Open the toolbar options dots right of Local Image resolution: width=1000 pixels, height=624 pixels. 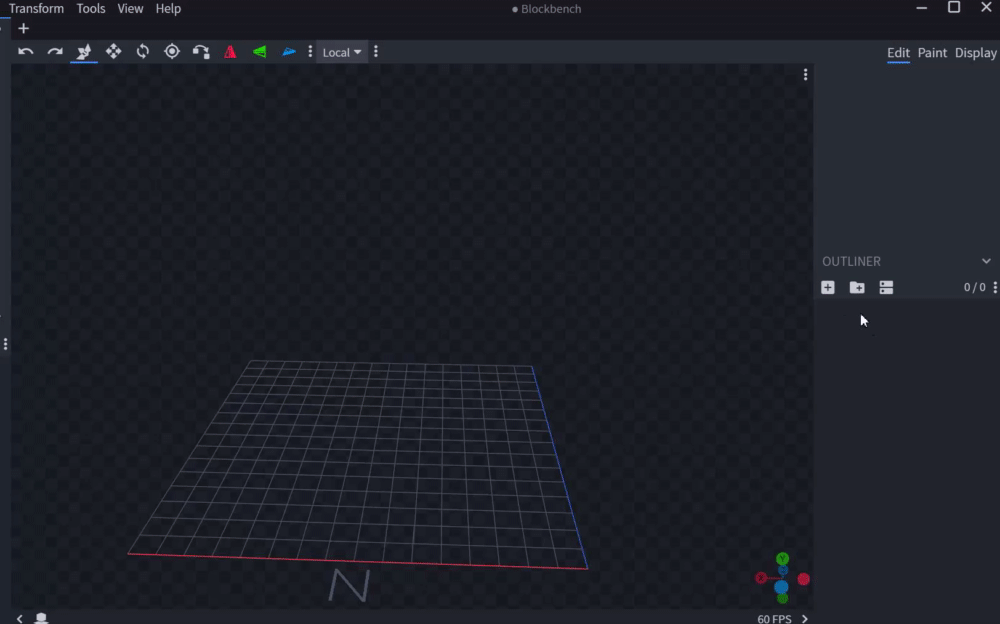[376, 52]
